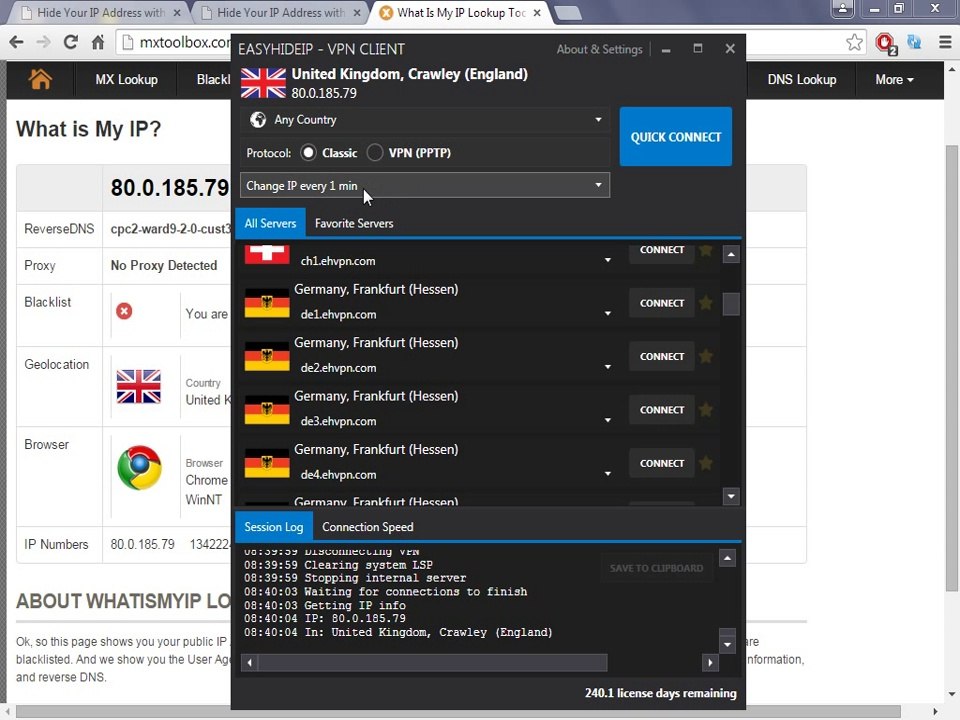Click the 240.1 license days remaining text
Viewport: 960px width, 720px height.
click(660, 692)
